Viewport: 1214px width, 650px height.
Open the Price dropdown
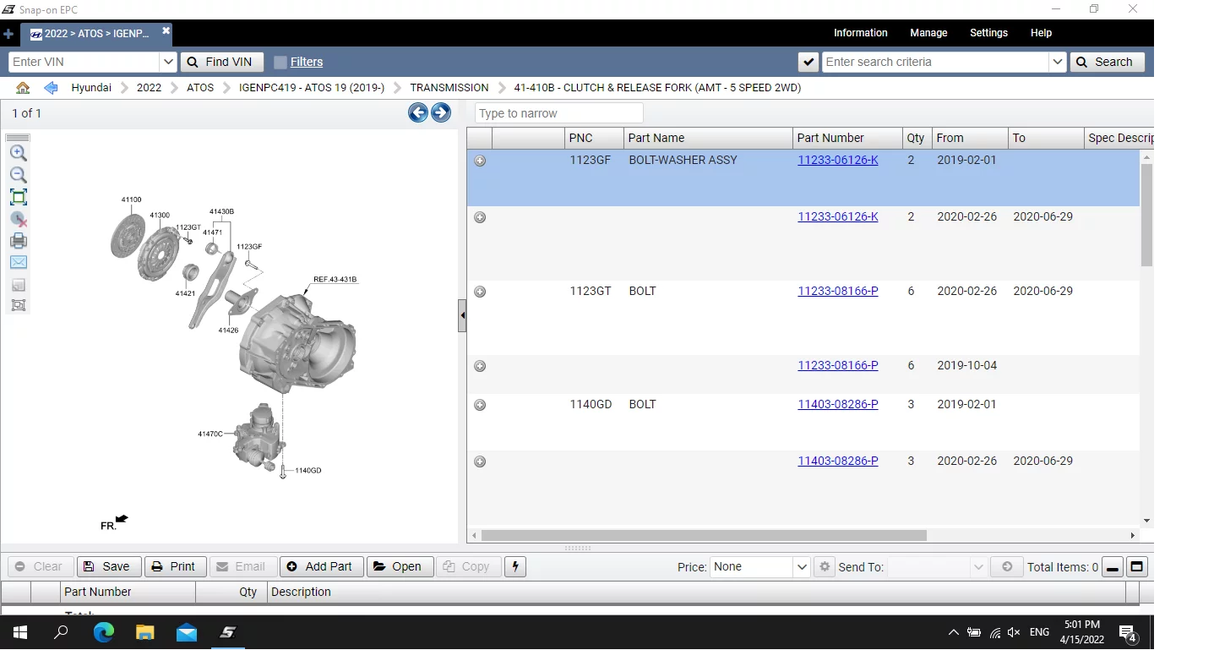pyautogui.click(x=801, y=567)
